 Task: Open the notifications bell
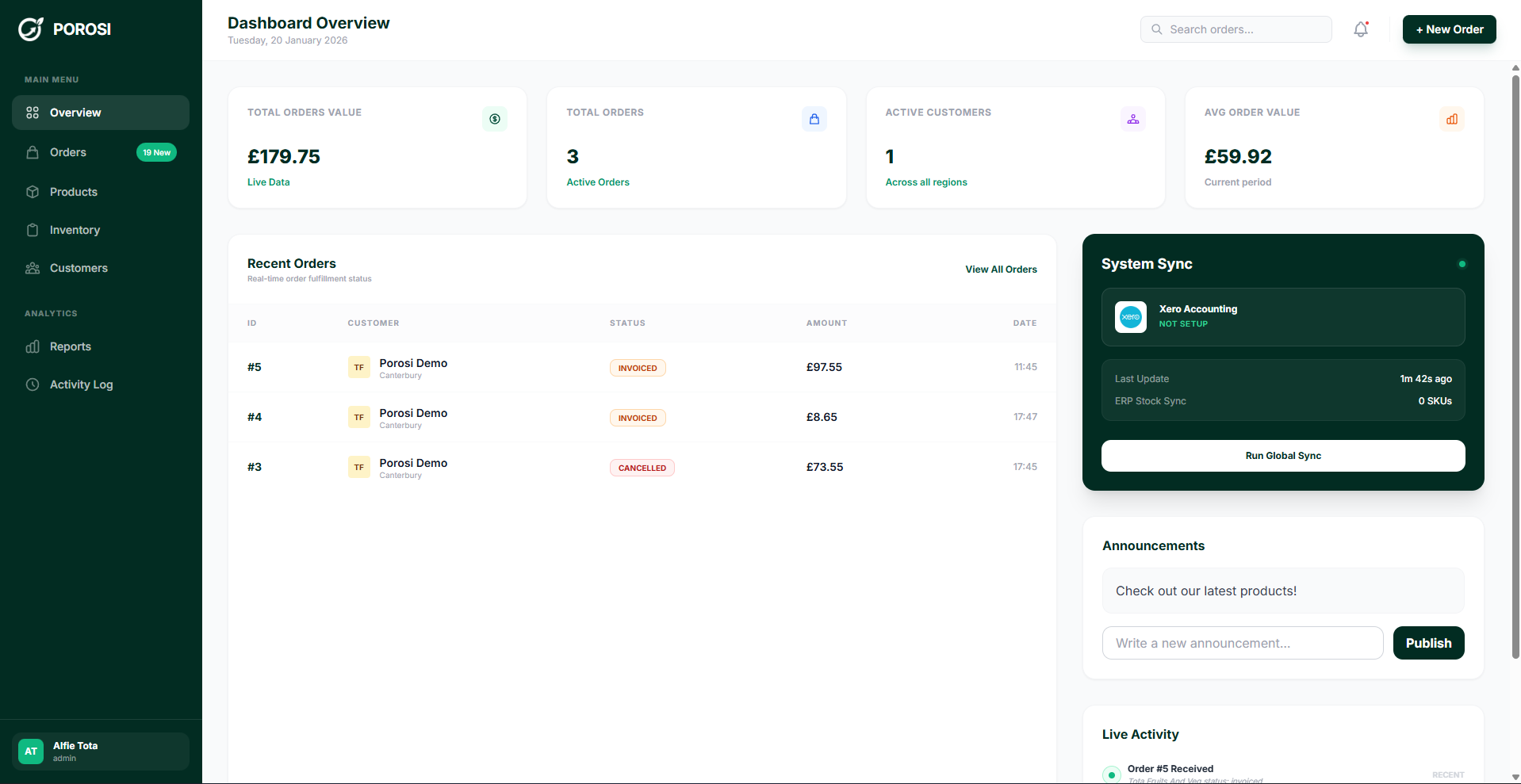[x=1361, y=29]
